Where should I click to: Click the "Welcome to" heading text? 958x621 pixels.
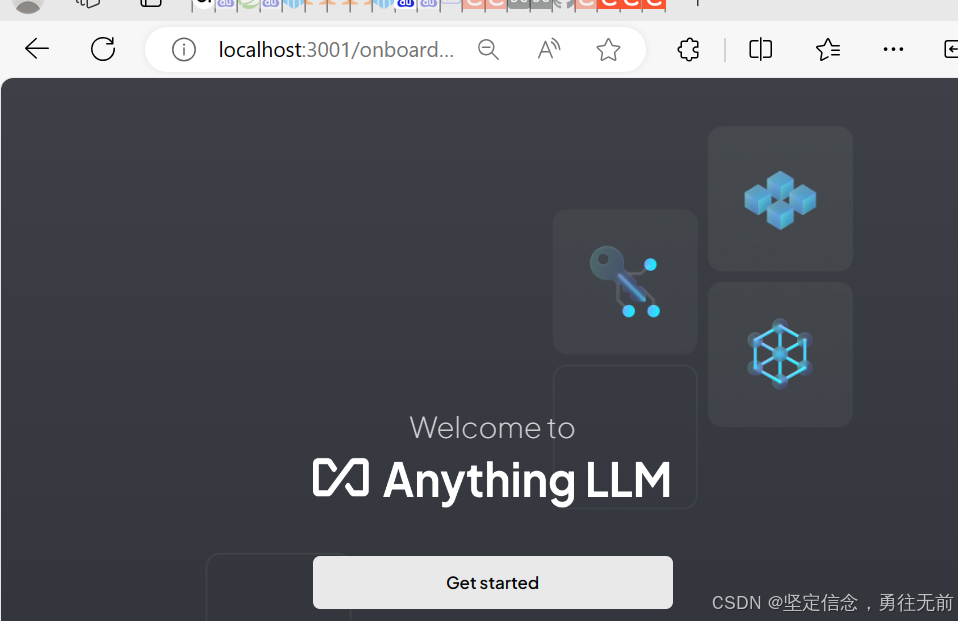[x=492, y=427]
